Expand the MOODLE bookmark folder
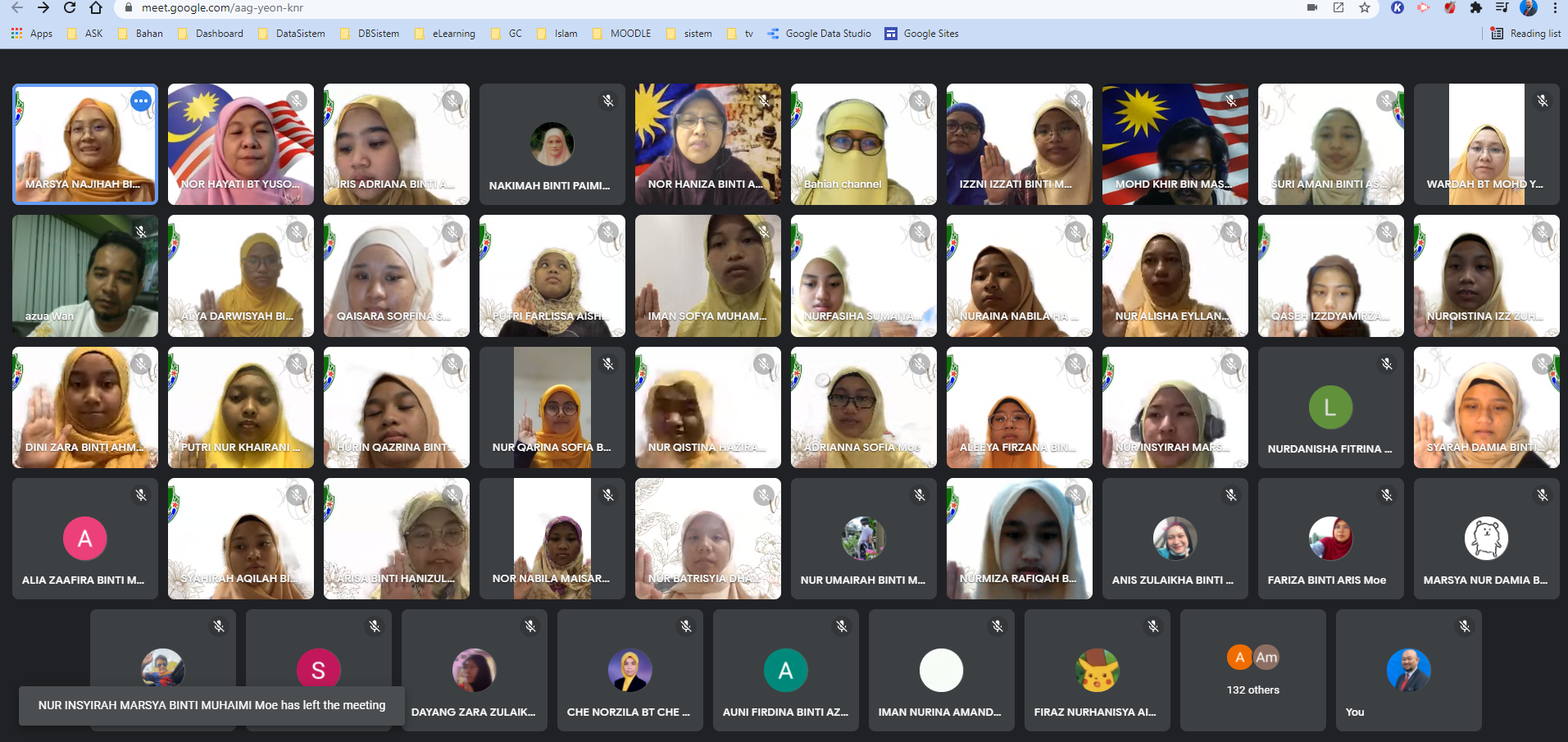Viewport: 1568px width, 742px height. pos(622,34)
